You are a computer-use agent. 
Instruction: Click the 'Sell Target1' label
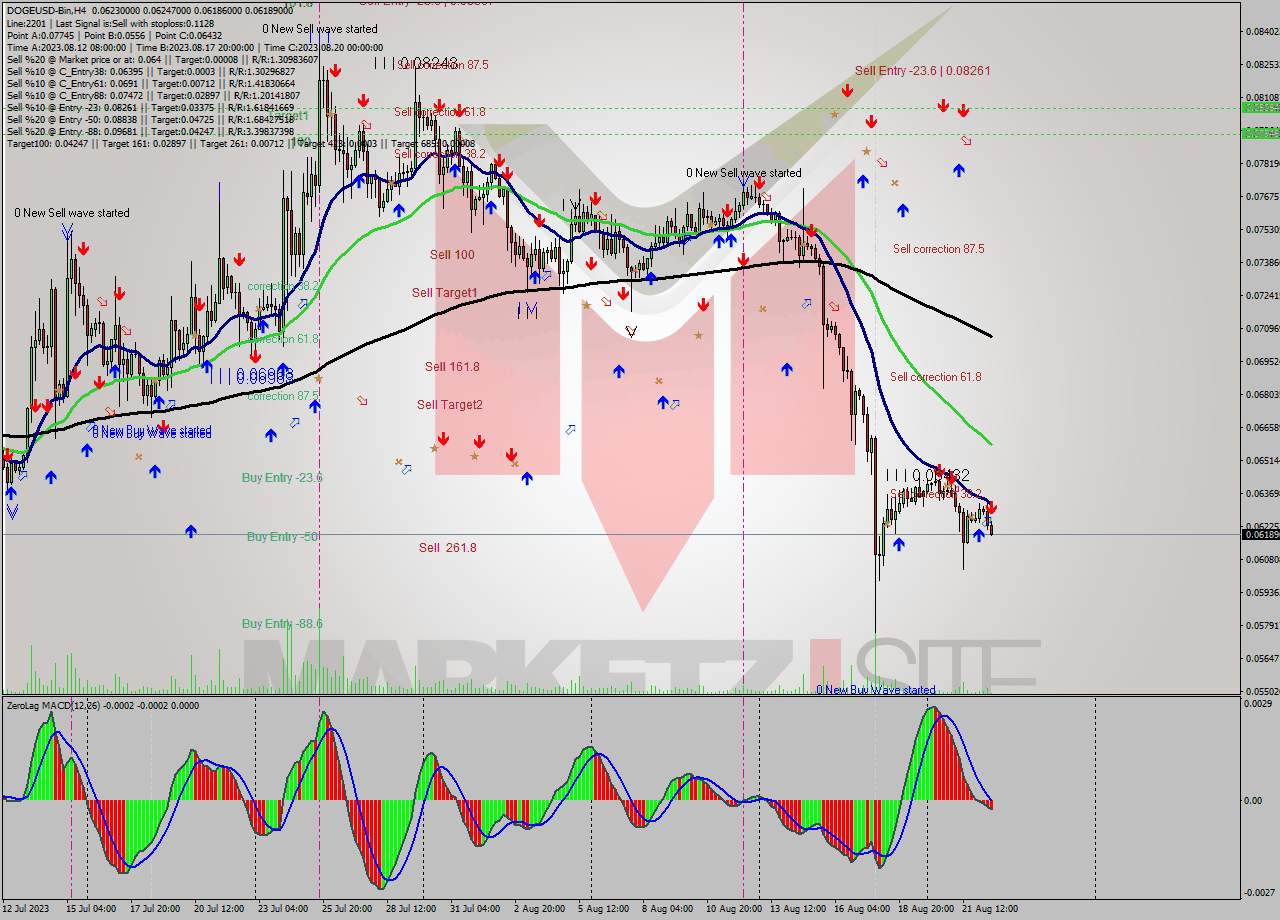coord(445,292)
